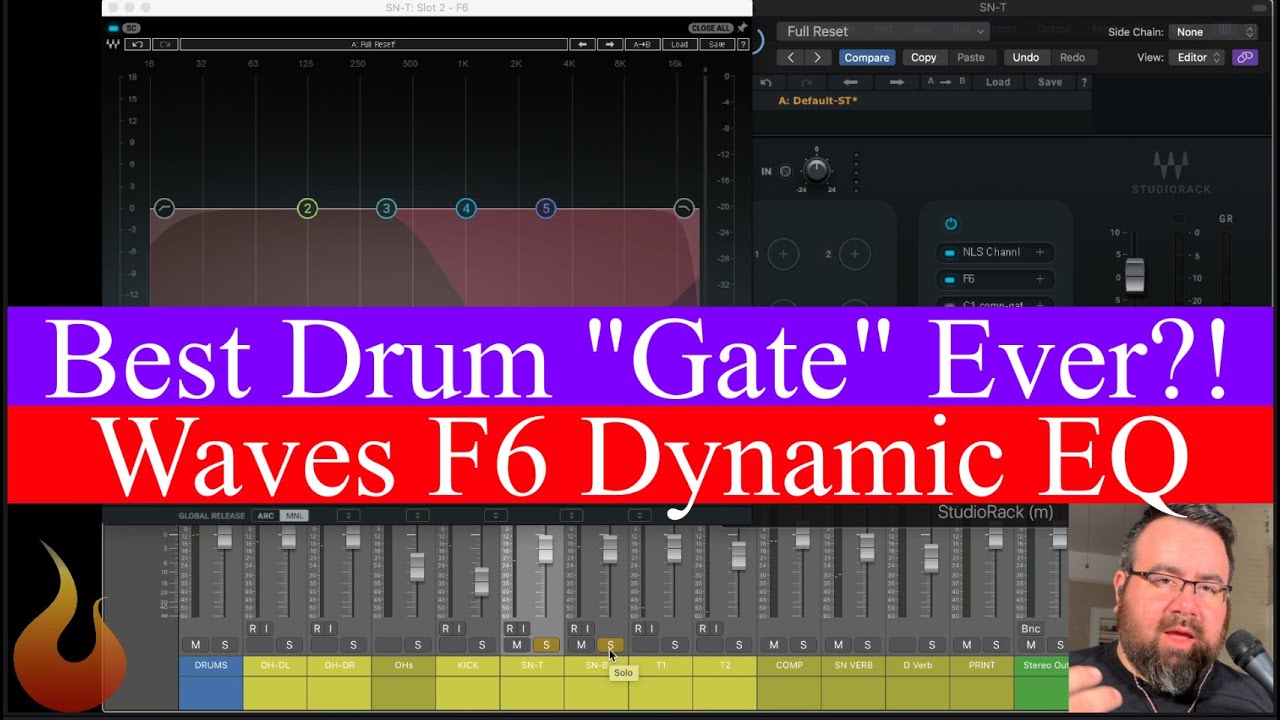Click the 'A: Default-ST*' preset name
The height and width of the screenshot is (720, 1280).
818,101
